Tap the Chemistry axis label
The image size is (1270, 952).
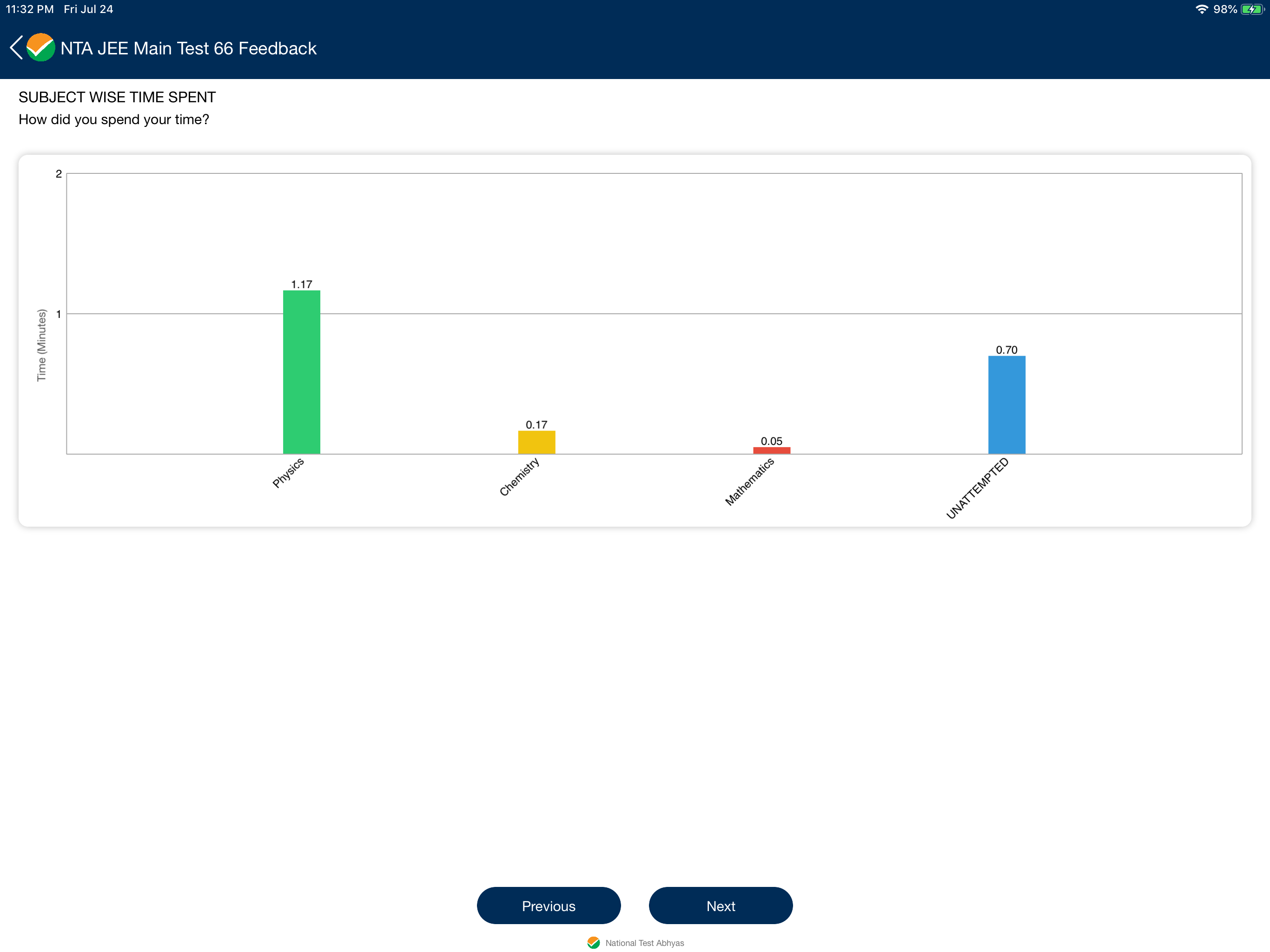(519, 476)
